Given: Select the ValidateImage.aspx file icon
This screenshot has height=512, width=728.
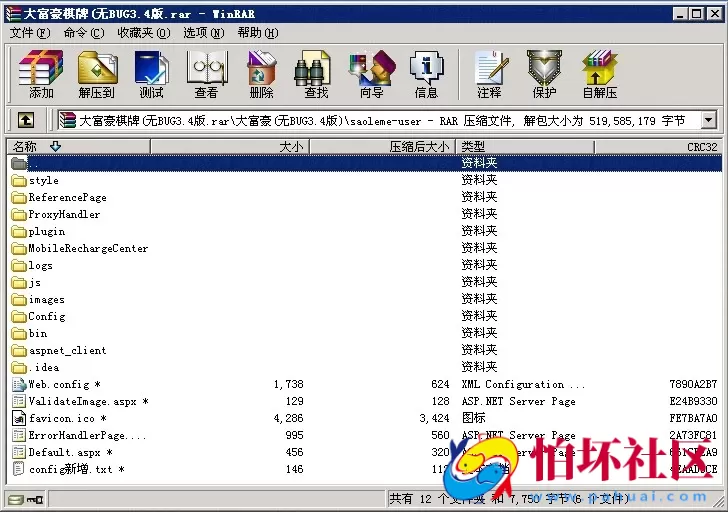Looking at the screenshot, I should (19, 401).
